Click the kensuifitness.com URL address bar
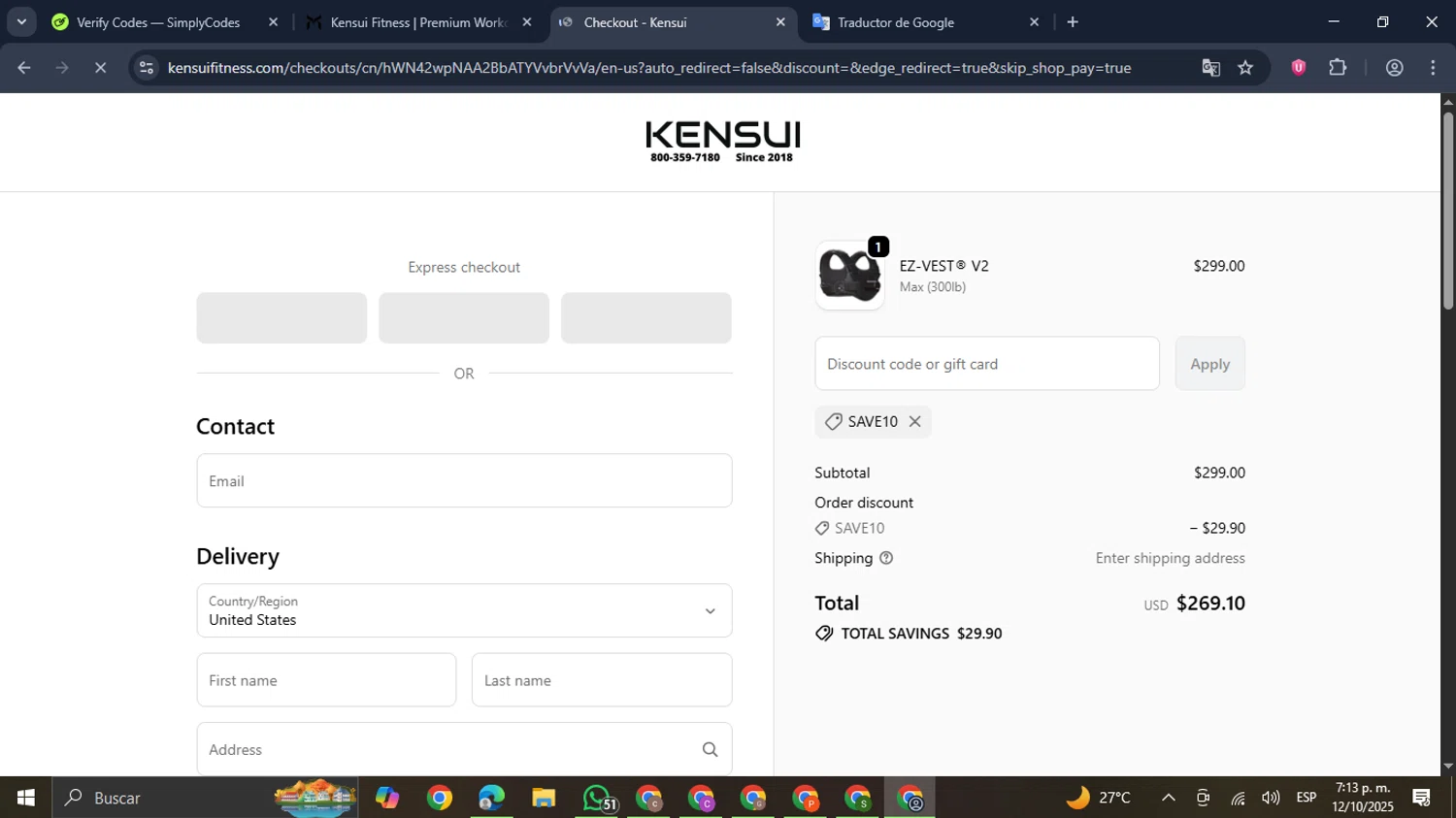 [648, 67]
